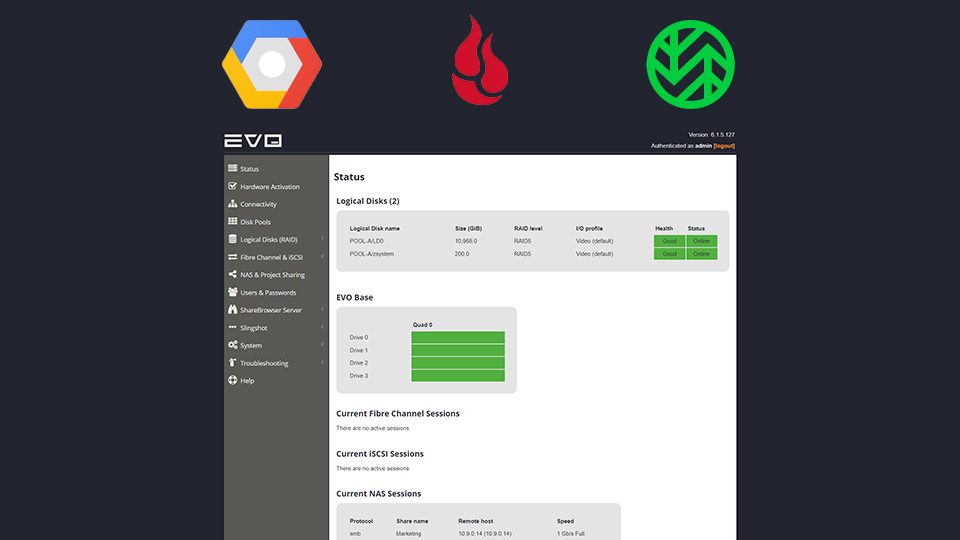Open the Status menu item
Screen dimensions: 960x540
249,169
